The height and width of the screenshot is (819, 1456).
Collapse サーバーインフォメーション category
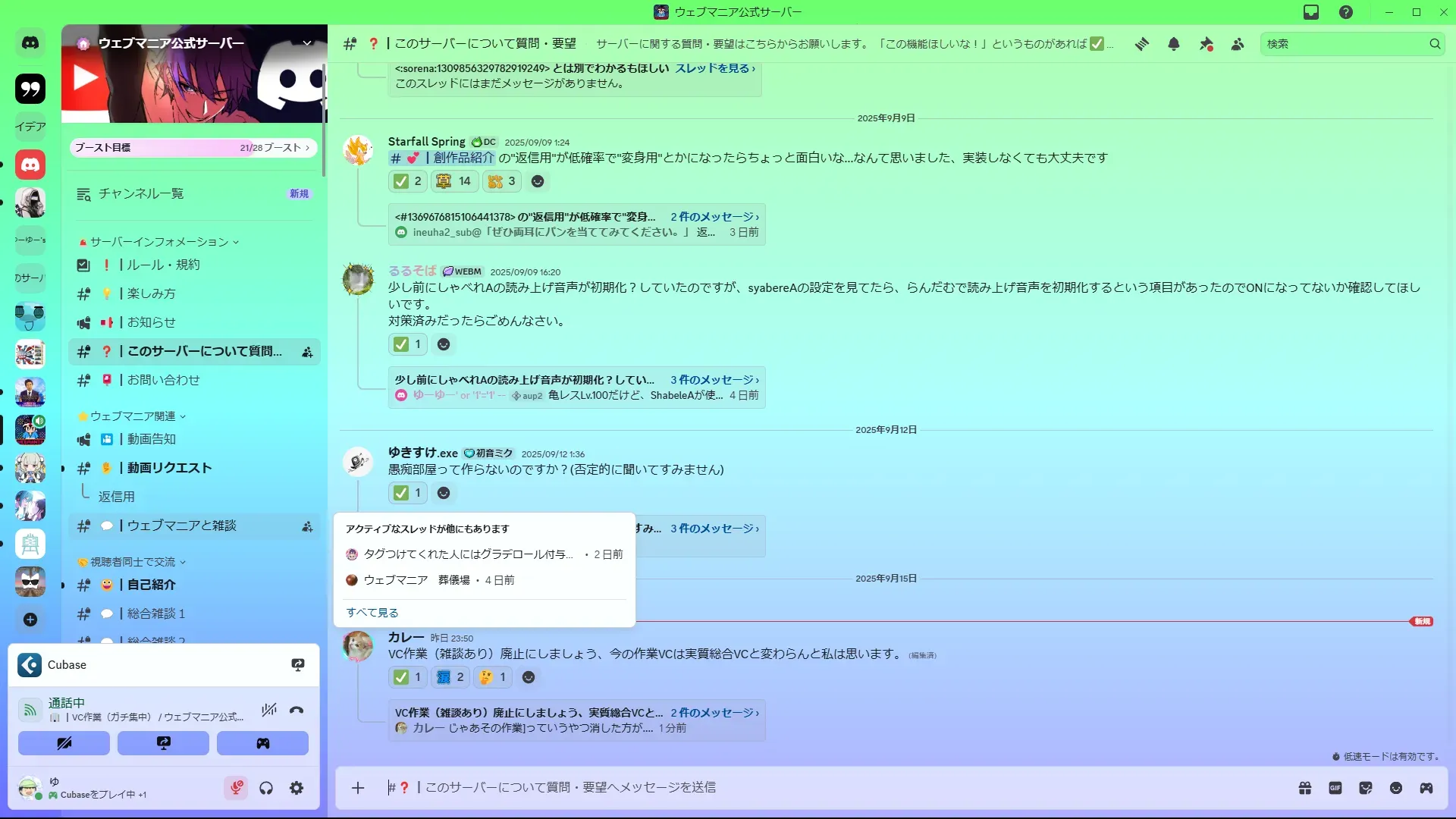click(159, 242)
